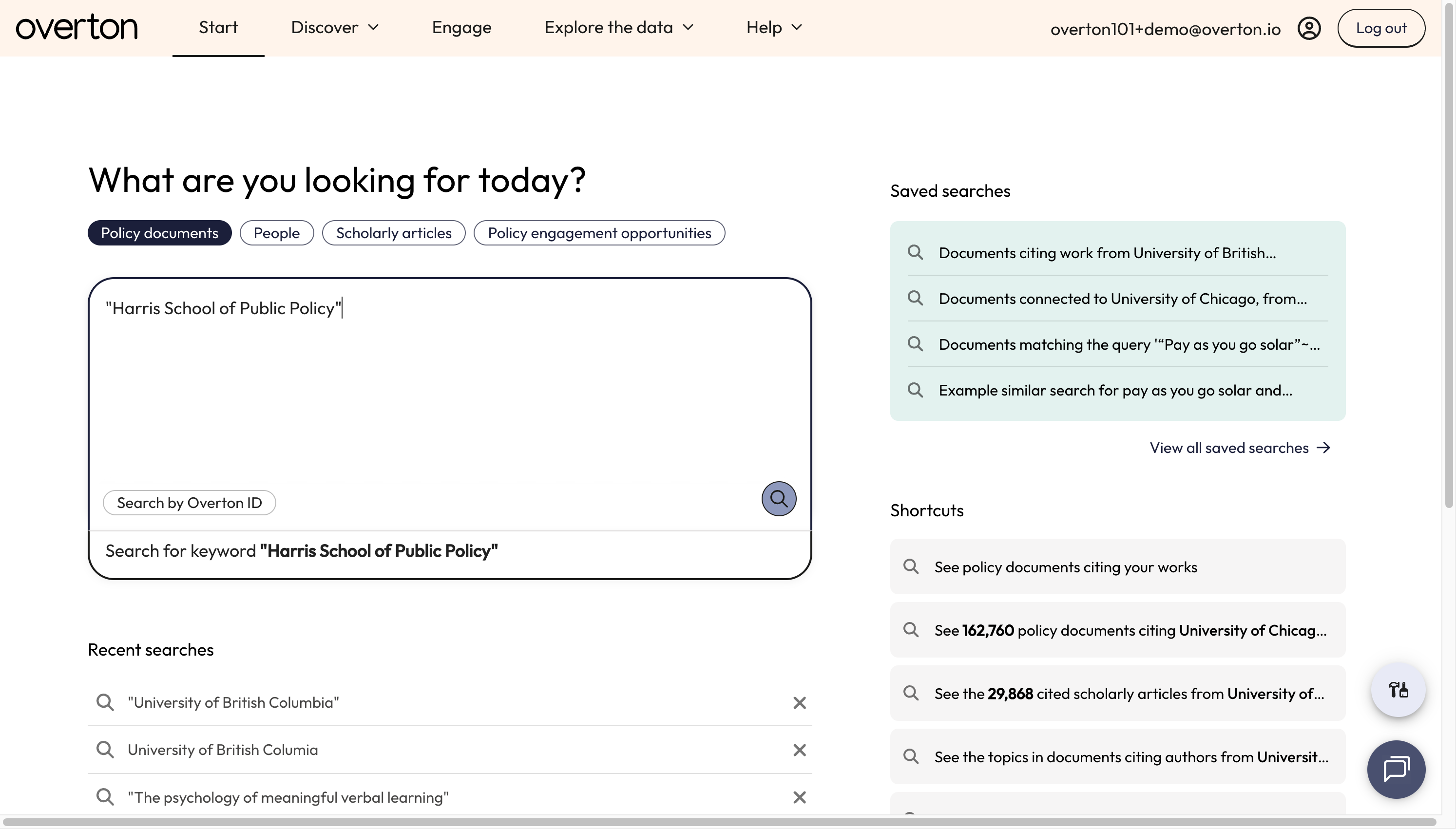This screenshot has width=1456, height=829.
Task: Open shortcut See the 29,868 cited scholarly articles
Action: coord(1117,694)
